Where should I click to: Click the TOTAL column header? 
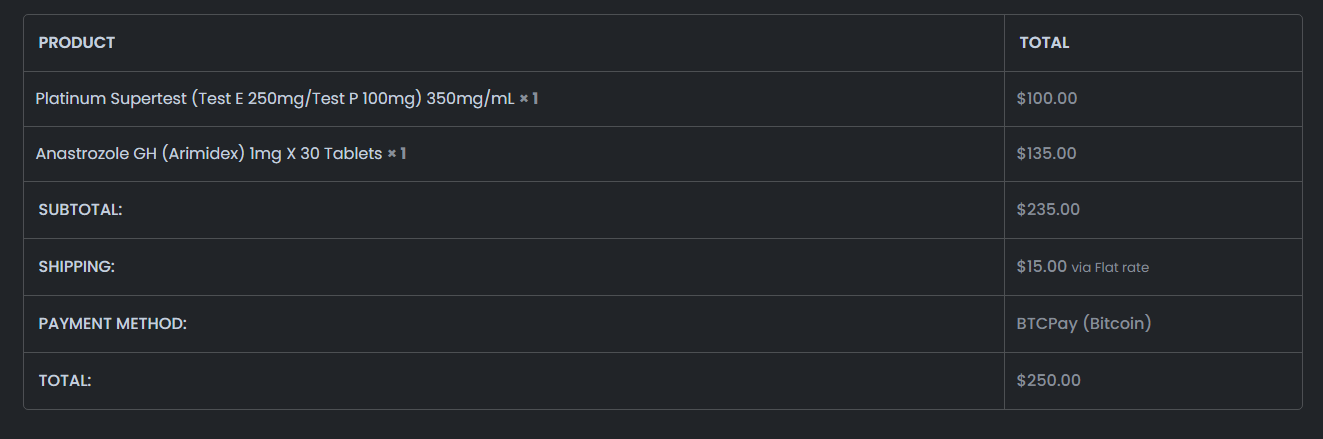(x=1044, y=43)
